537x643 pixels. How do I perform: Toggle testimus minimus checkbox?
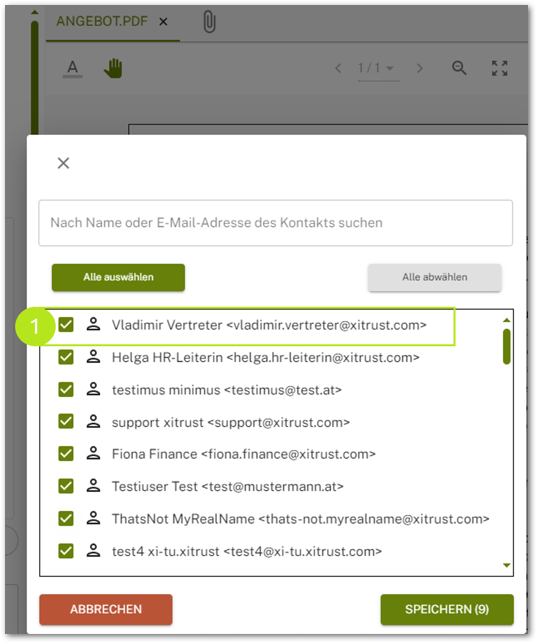pyautogui.click(x=66, y=390)
